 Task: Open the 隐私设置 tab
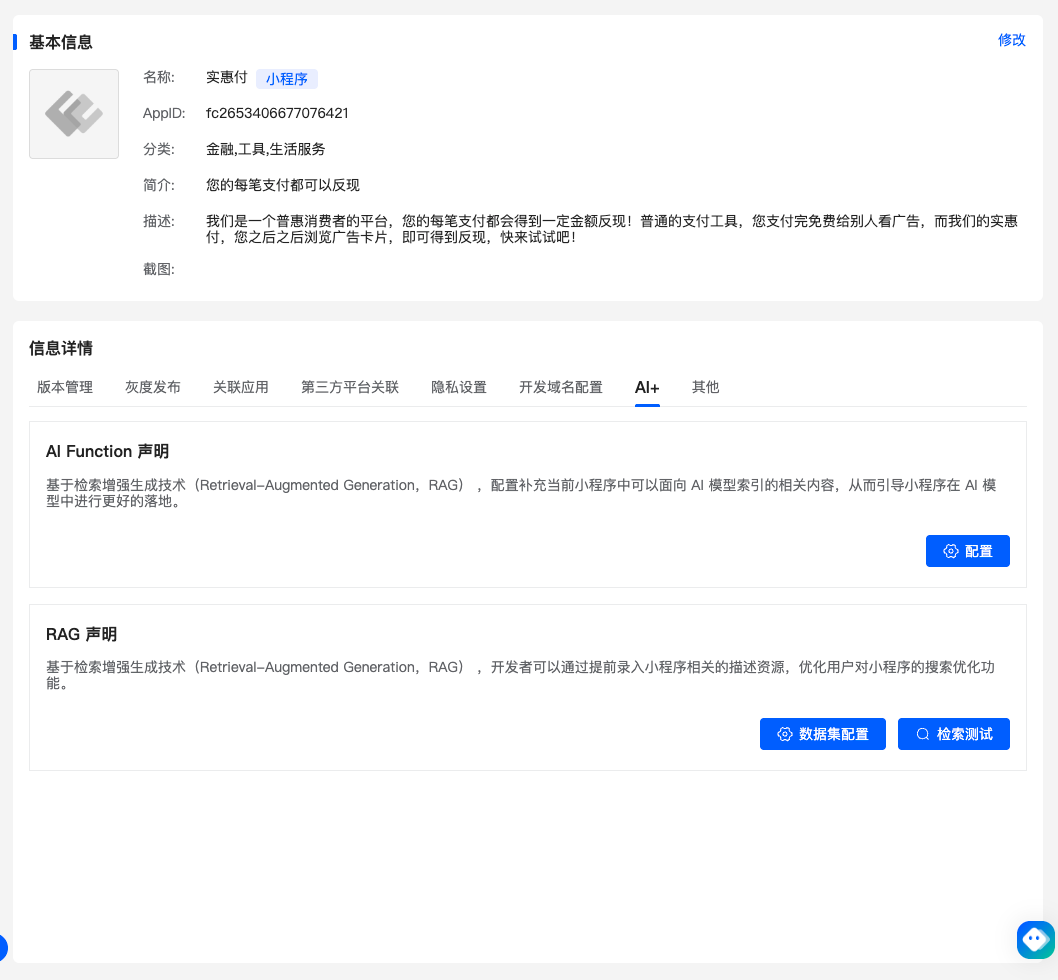tap(458, 387)
